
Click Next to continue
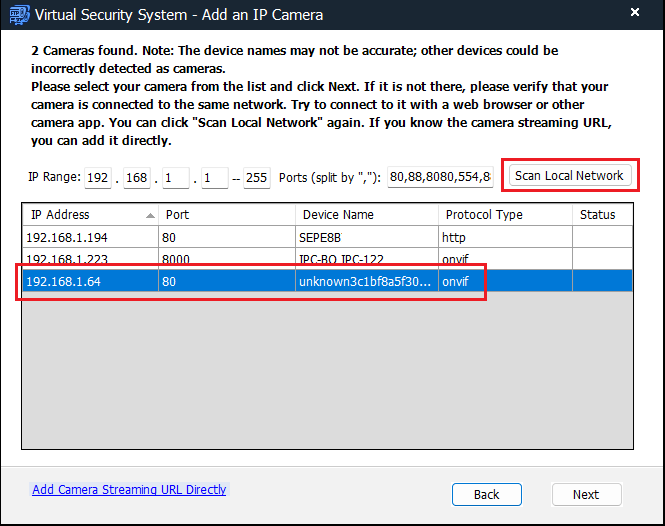[x=586, y=494]
